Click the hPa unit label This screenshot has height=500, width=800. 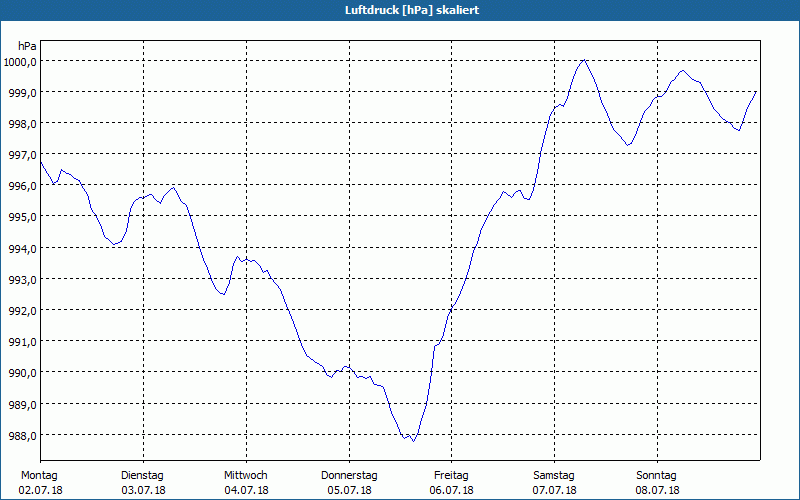(27, 46)
